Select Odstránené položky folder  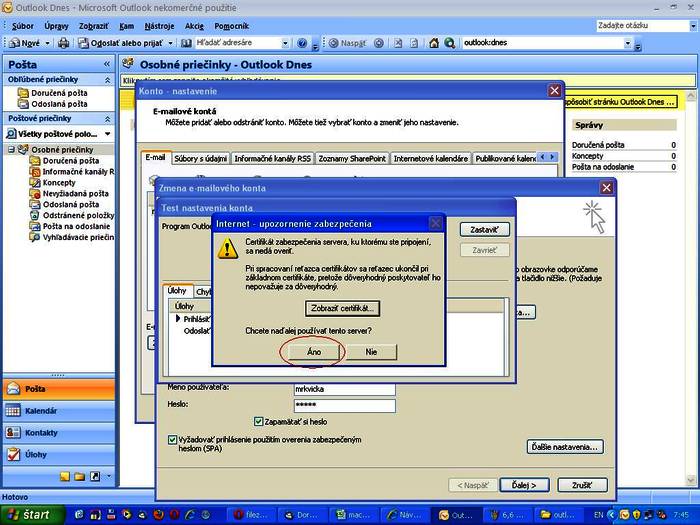[x=71, y=215]
